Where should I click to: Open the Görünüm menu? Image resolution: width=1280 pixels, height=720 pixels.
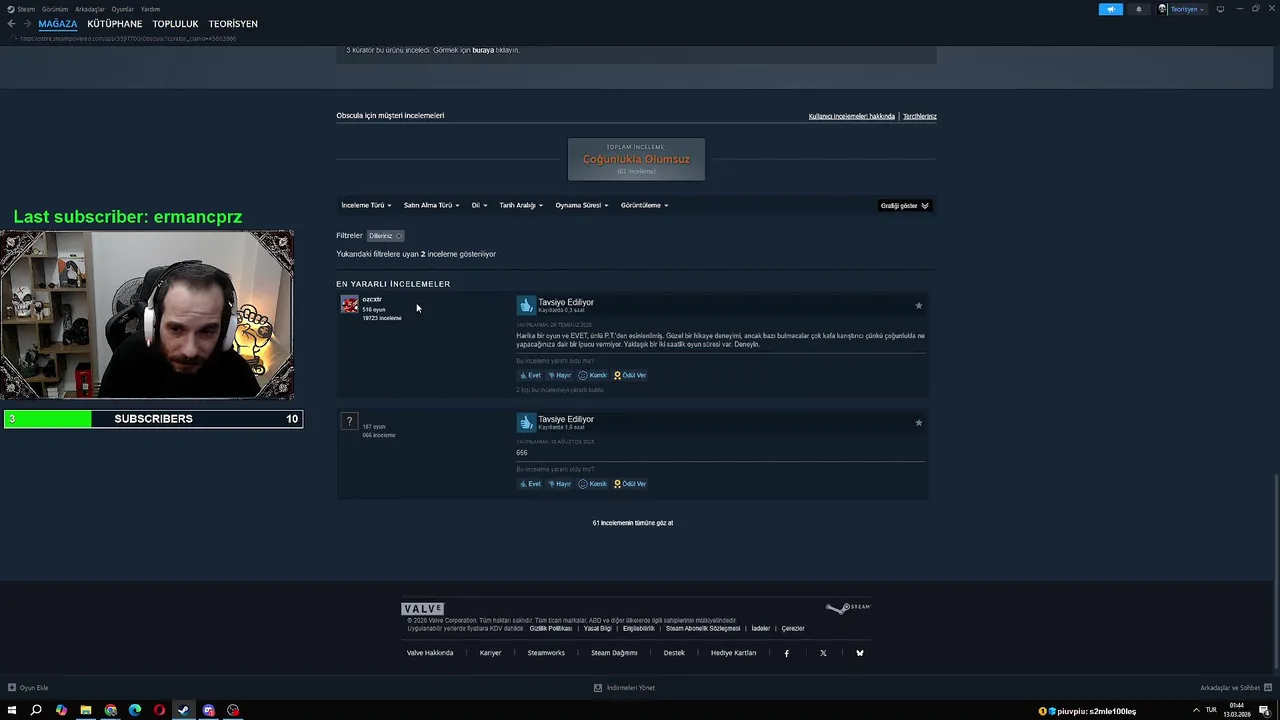point(55,9)
